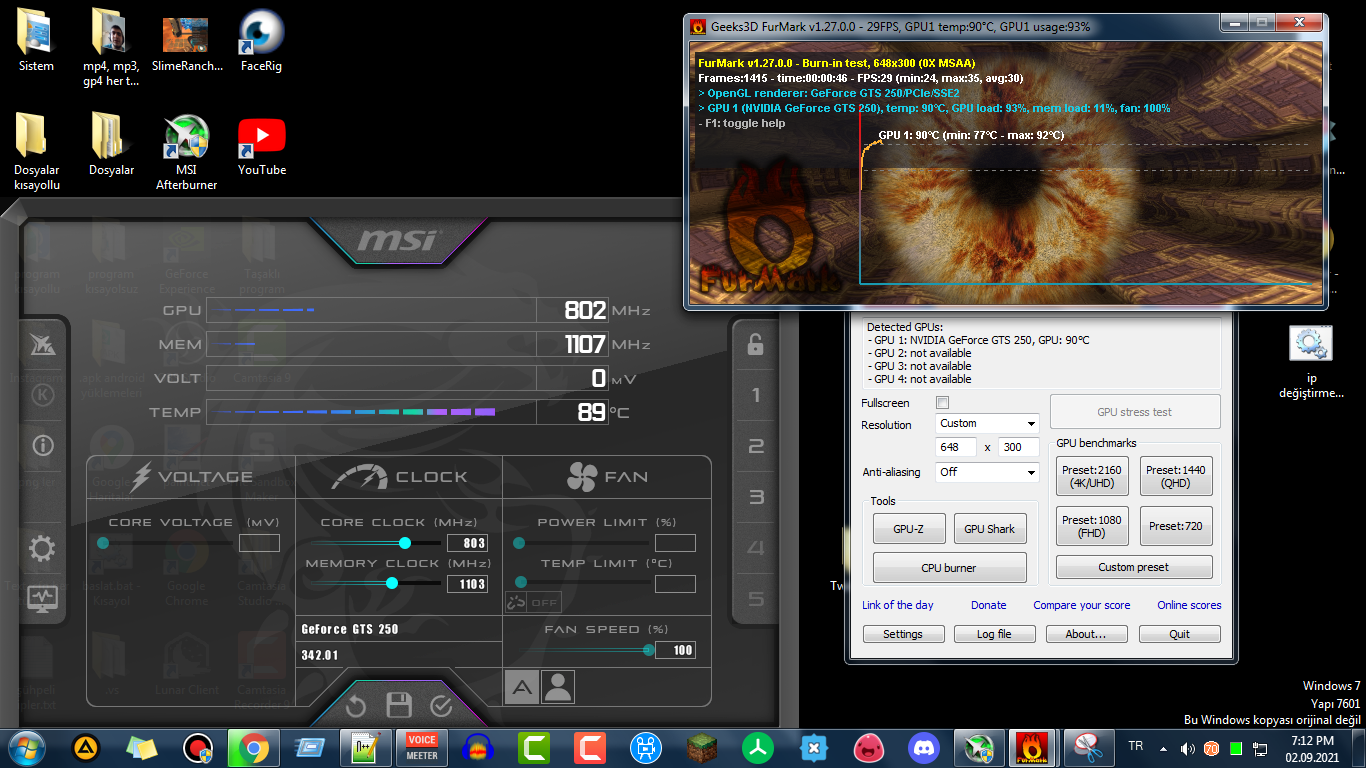This screenshot has width=1366, height=768.
Task: Show Afterburner system information icon
Action: tap(43, 445)
